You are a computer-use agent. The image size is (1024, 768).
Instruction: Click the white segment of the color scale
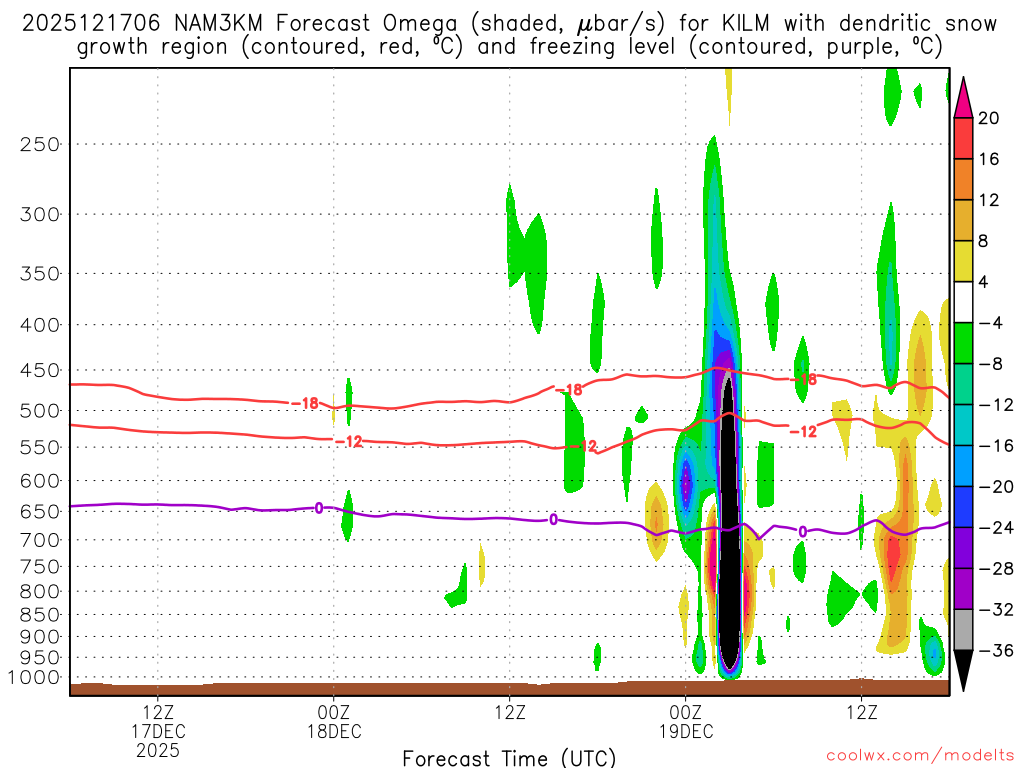pyautogui.click(x=963, y=302)
